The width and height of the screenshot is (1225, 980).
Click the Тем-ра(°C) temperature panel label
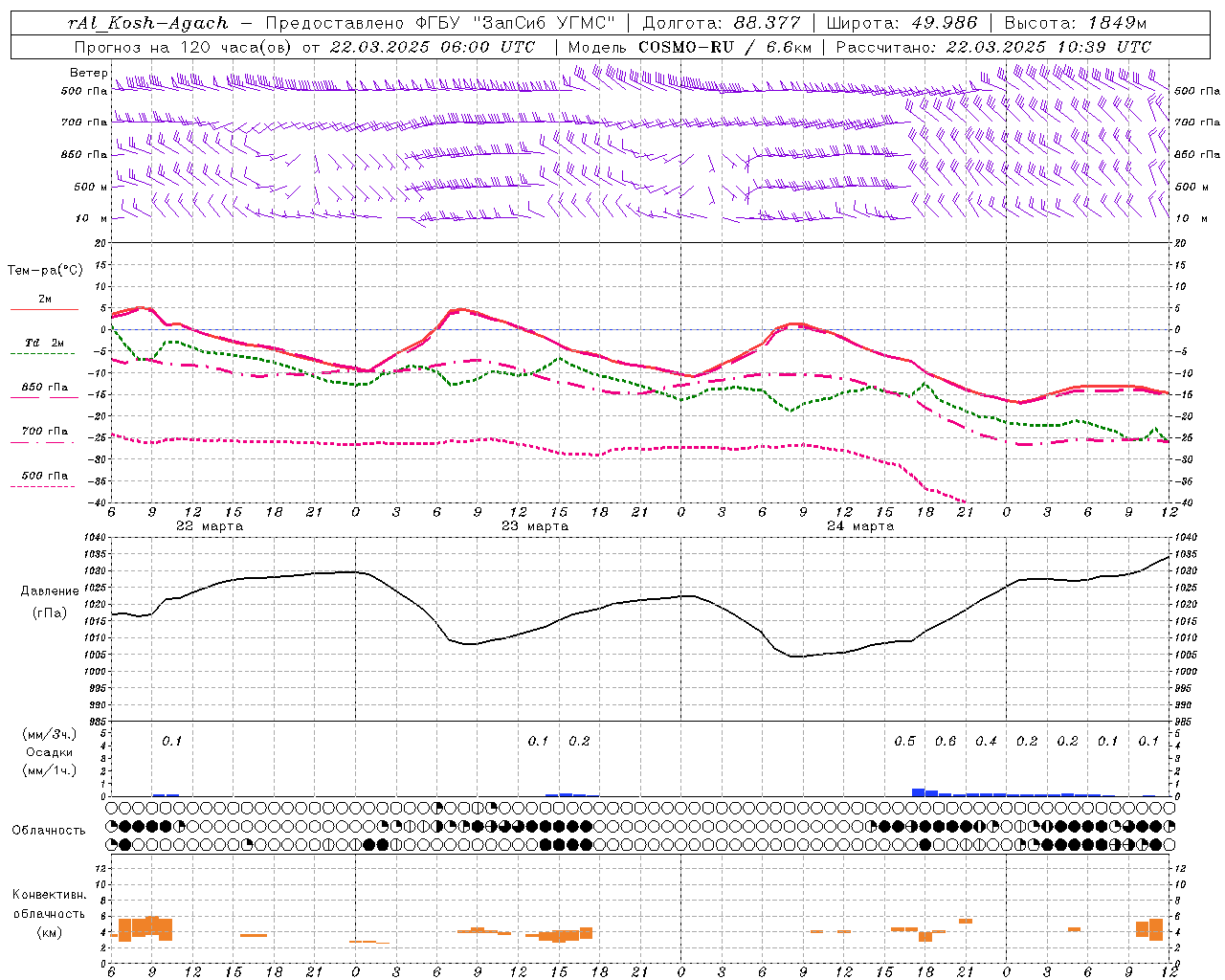pos(45,271)
